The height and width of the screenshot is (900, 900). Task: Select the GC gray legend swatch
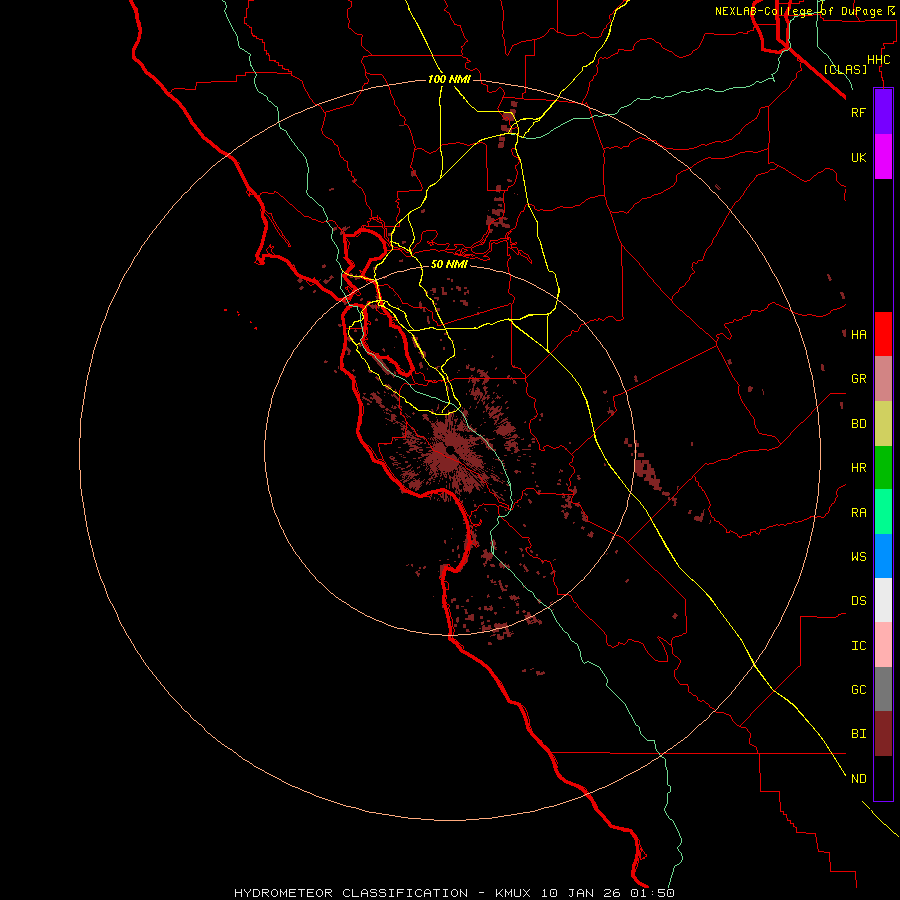[883, 689]
